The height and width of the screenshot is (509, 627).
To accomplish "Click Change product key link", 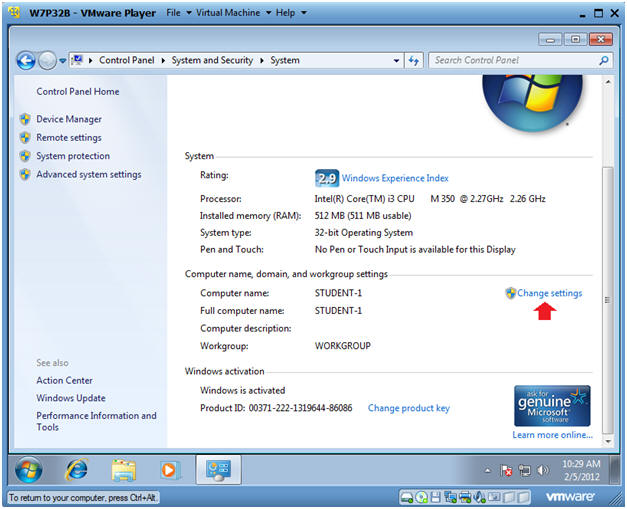I will (x=409, y=408).
